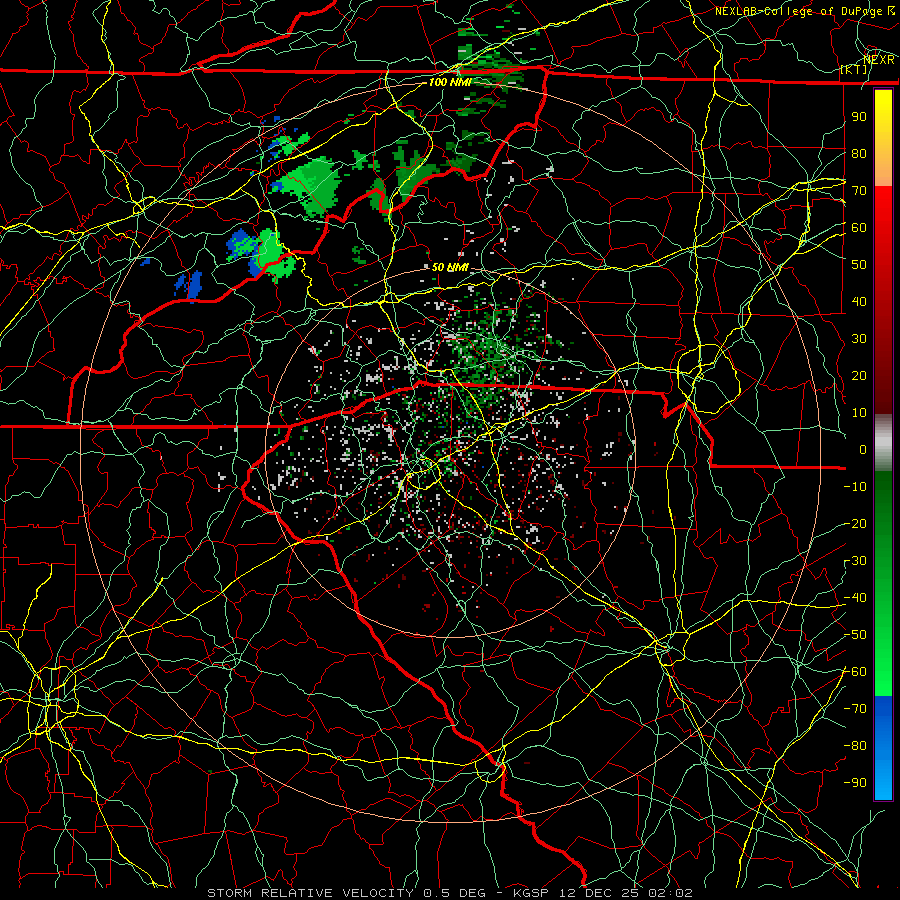Viewport: 900px width, 900px height.
Task: Click the 02:02 timestamp in the caption
Action: coord(670,893)
